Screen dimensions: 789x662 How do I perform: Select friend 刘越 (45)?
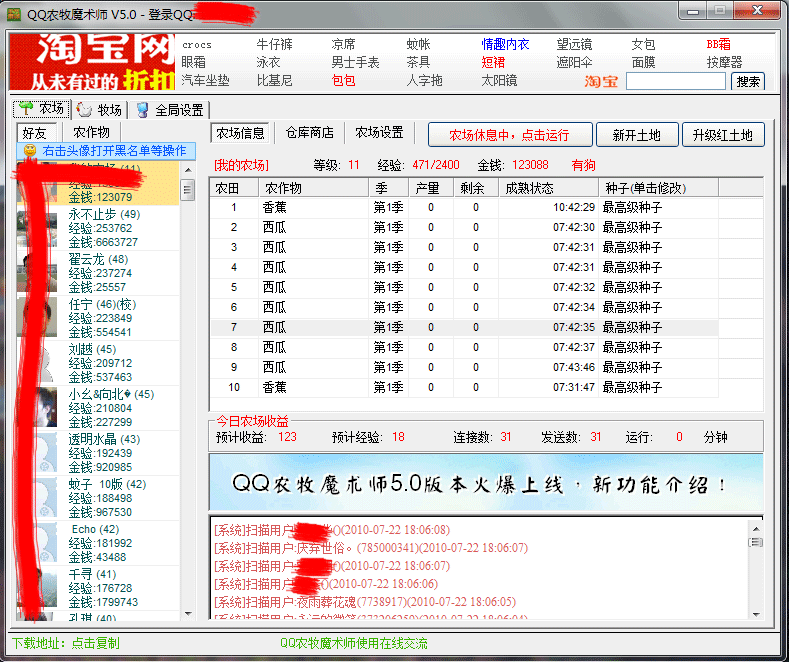98,363
